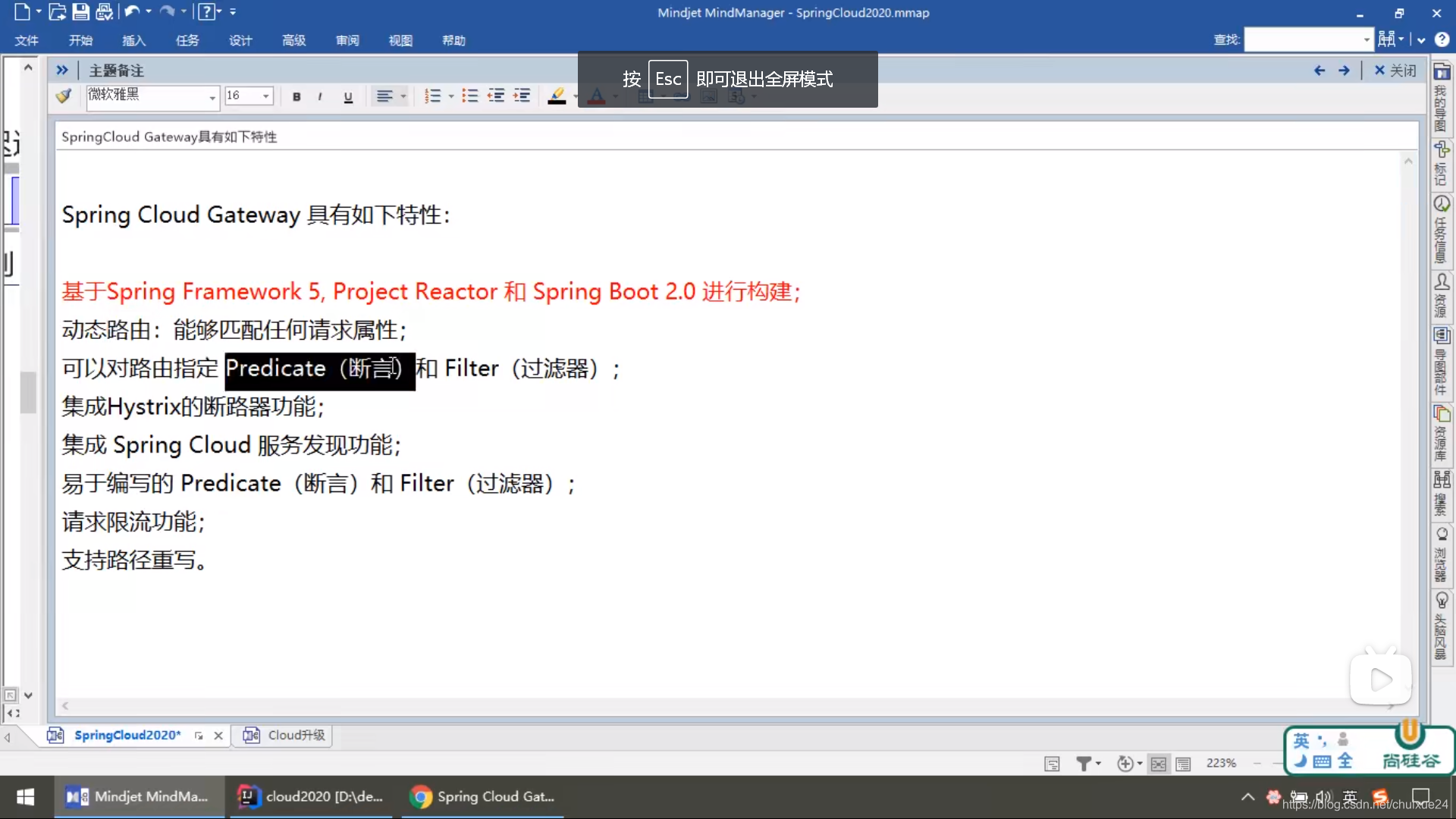Click the Underline formatting icon
The width and height of the screenshot is (1456, 819).
point(347,96)
